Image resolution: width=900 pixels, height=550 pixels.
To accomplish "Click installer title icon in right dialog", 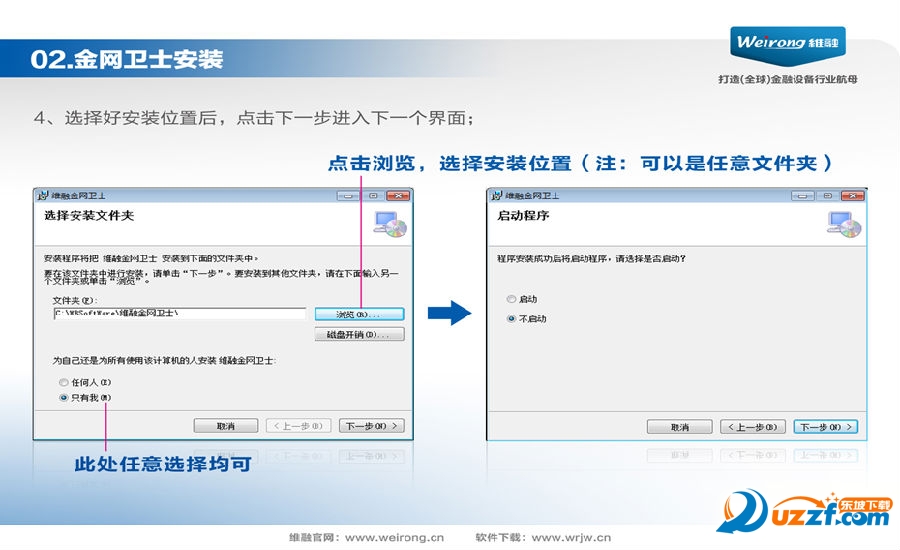I will point(496,196).
